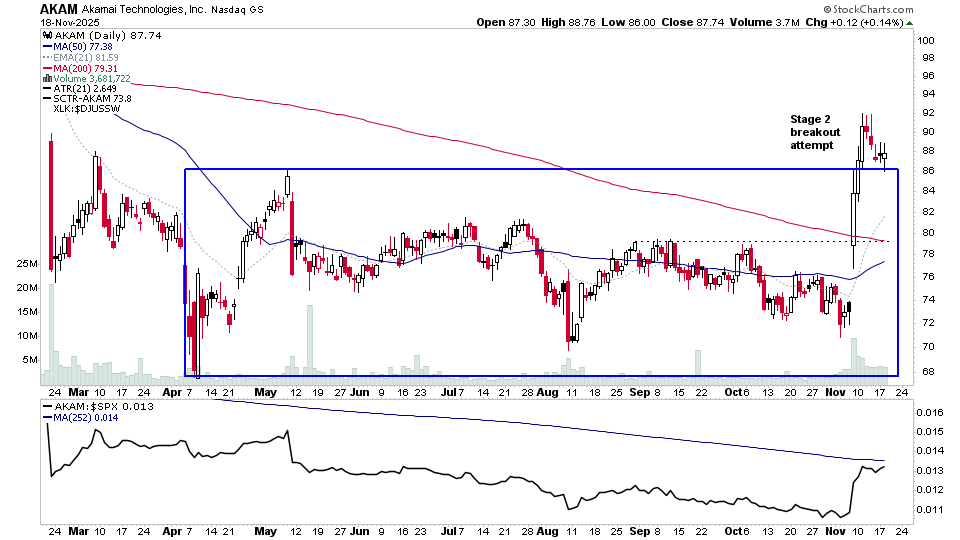Click the AKAM (Daily) 87.74 legend entry
The image size is (960, 540).
point(108,36)
